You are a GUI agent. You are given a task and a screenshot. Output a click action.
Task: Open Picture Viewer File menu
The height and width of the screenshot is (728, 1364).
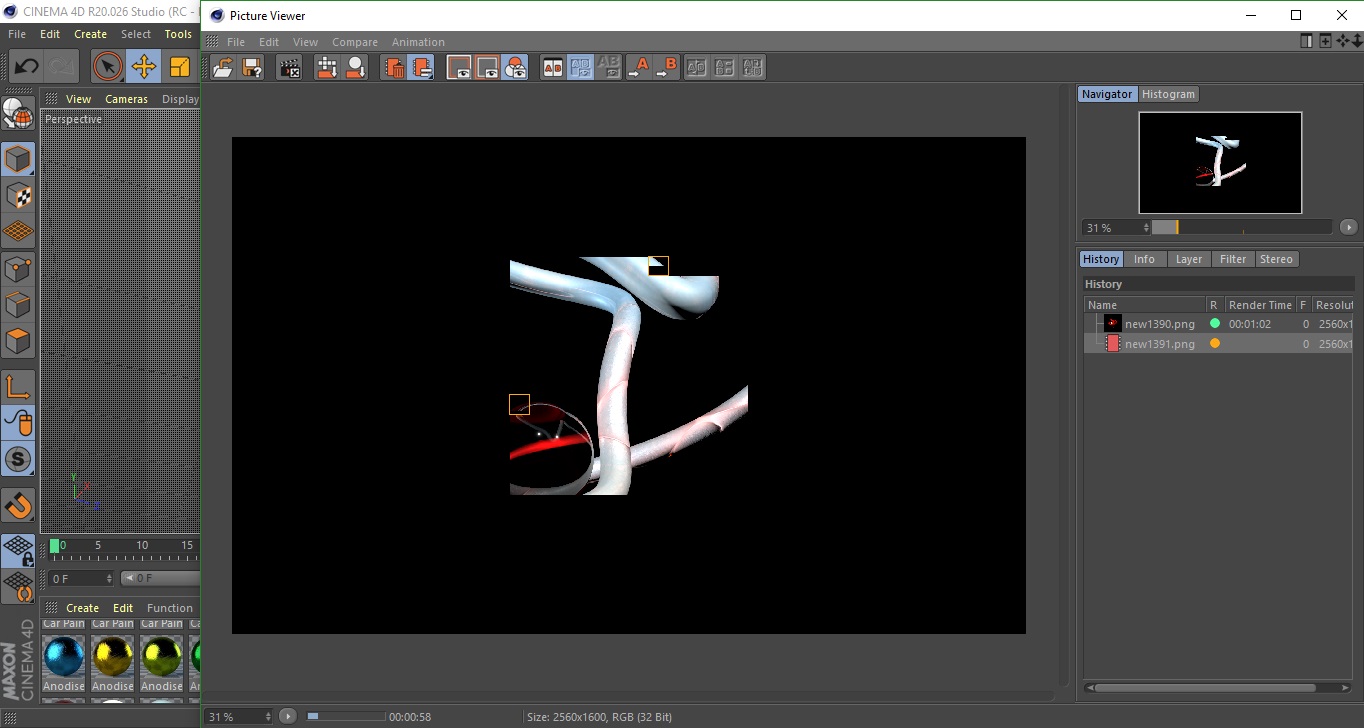pos(236,42)
